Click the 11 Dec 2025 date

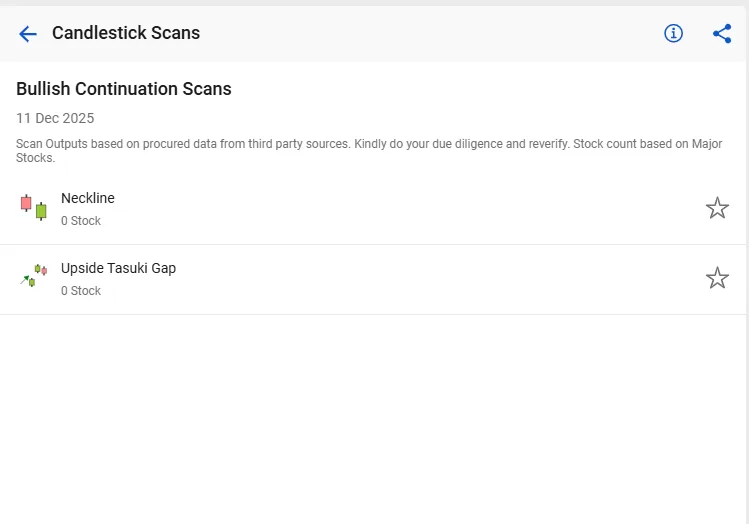(55, 118)
